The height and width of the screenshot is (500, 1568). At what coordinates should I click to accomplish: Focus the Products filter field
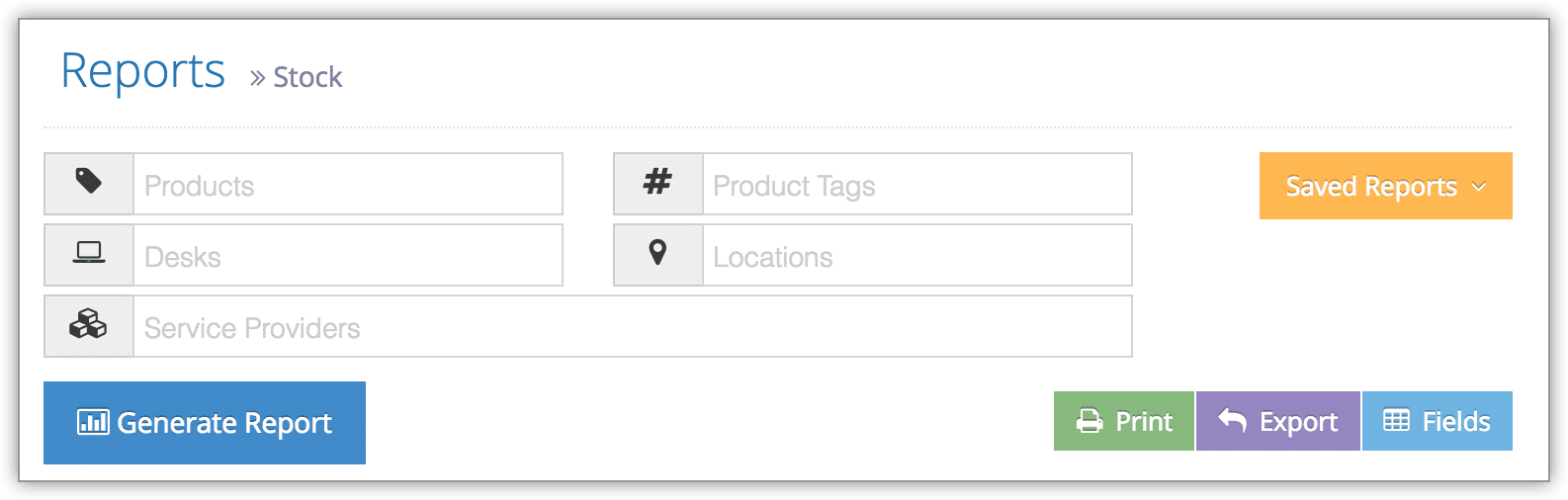348,184
